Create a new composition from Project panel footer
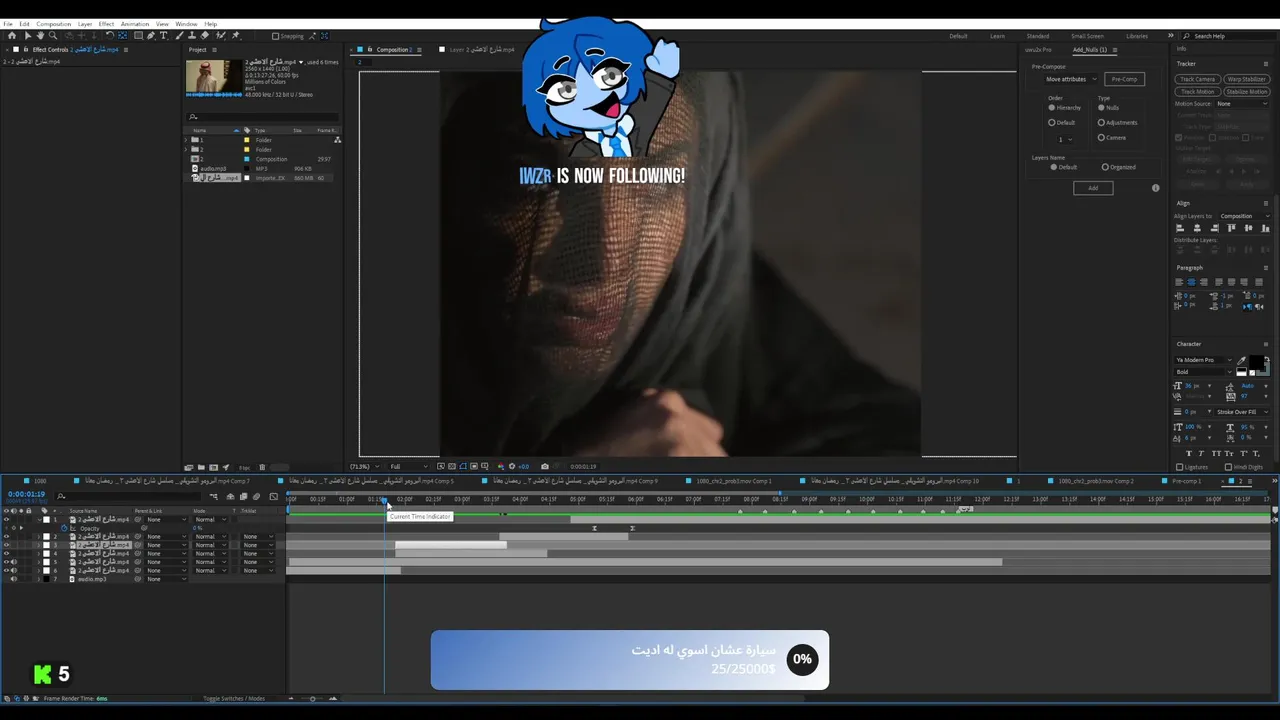Viewport: 1280px width, 720px height. click(213, 467)
